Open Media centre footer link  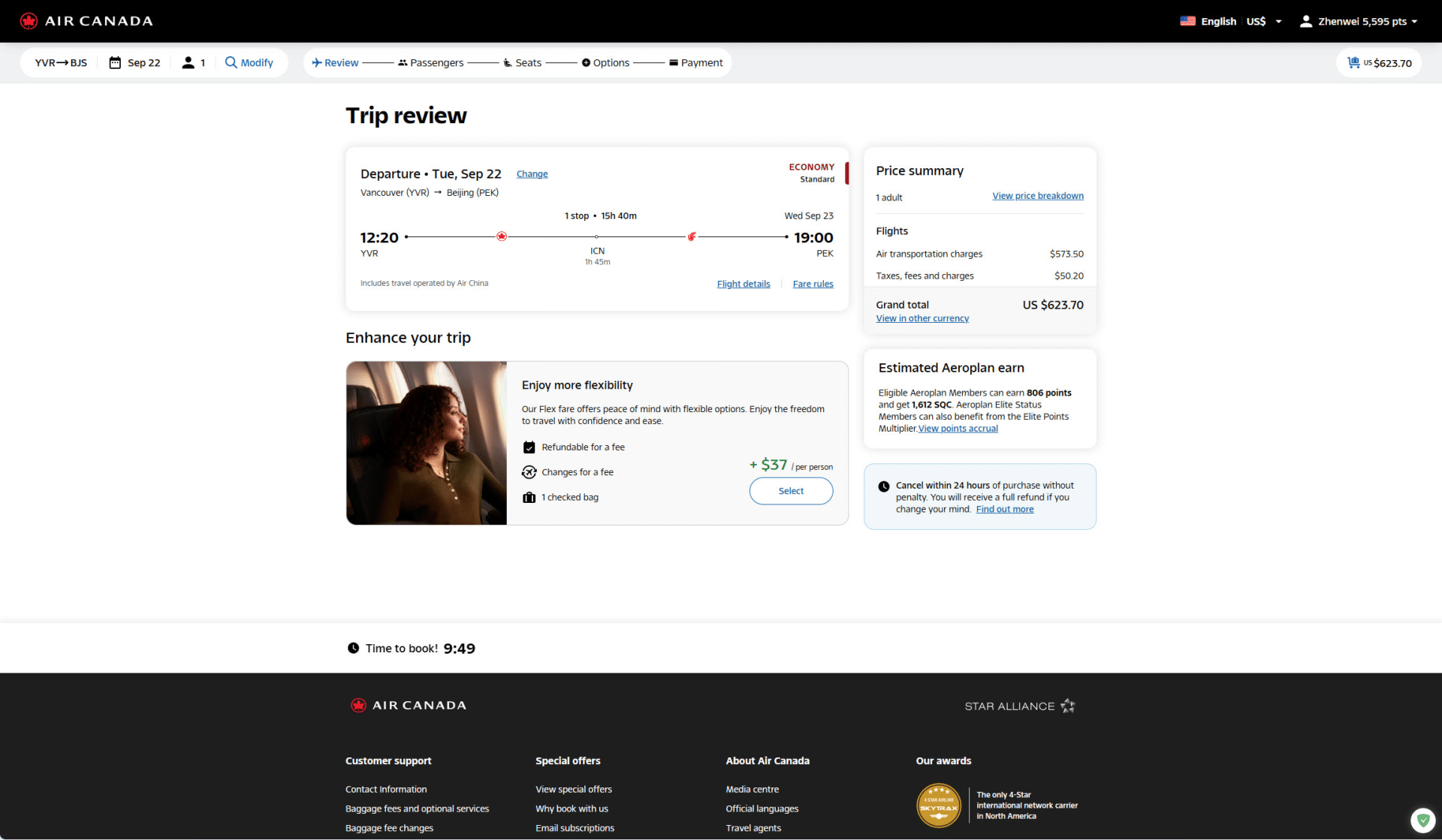click(752, 790)
